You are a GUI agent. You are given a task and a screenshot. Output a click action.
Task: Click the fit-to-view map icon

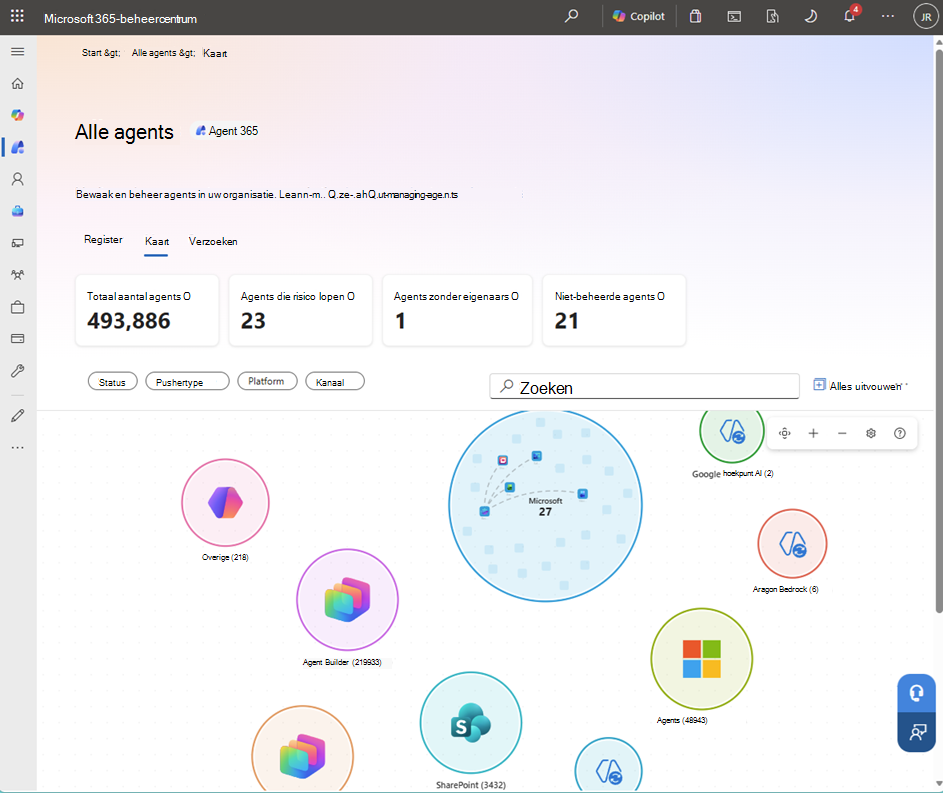click(x=784, y=433)
